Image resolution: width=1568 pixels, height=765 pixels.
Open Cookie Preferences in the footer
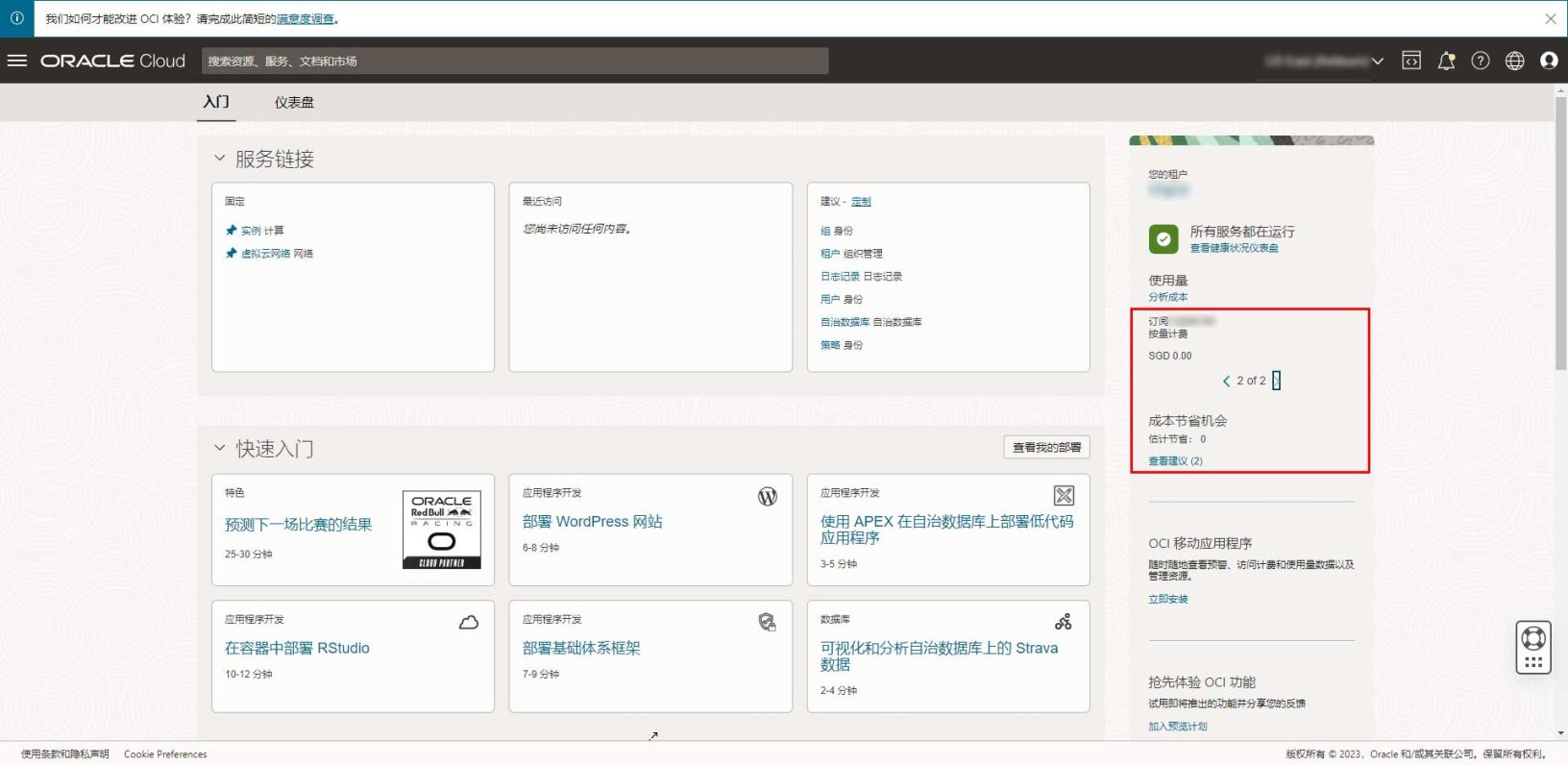pyautogui.click(x=165, y=754)
